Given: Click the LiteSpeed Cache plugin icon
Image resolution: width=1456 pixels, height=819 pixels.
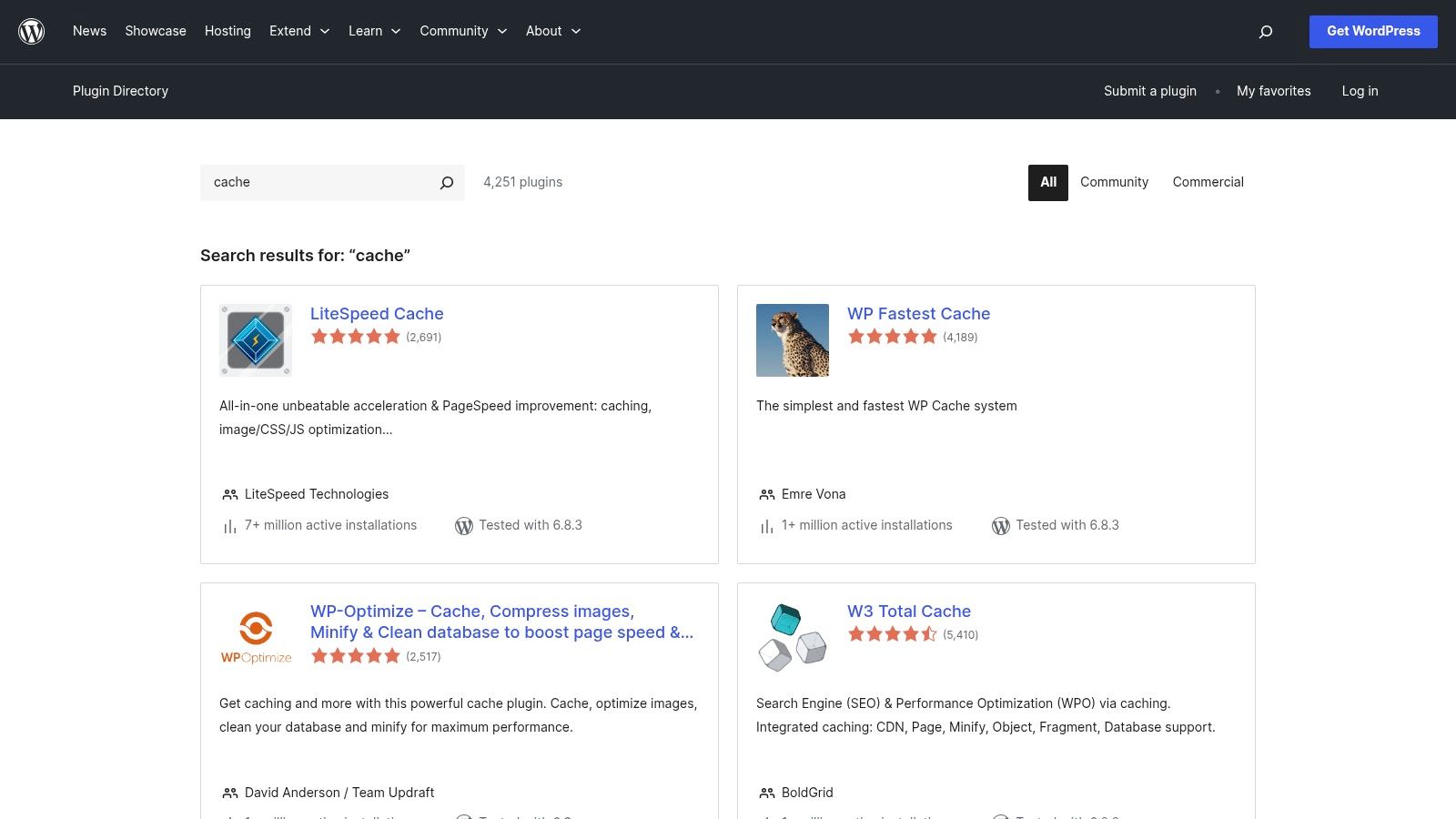Looking at the screenshot, I should [x=256, y=339].
